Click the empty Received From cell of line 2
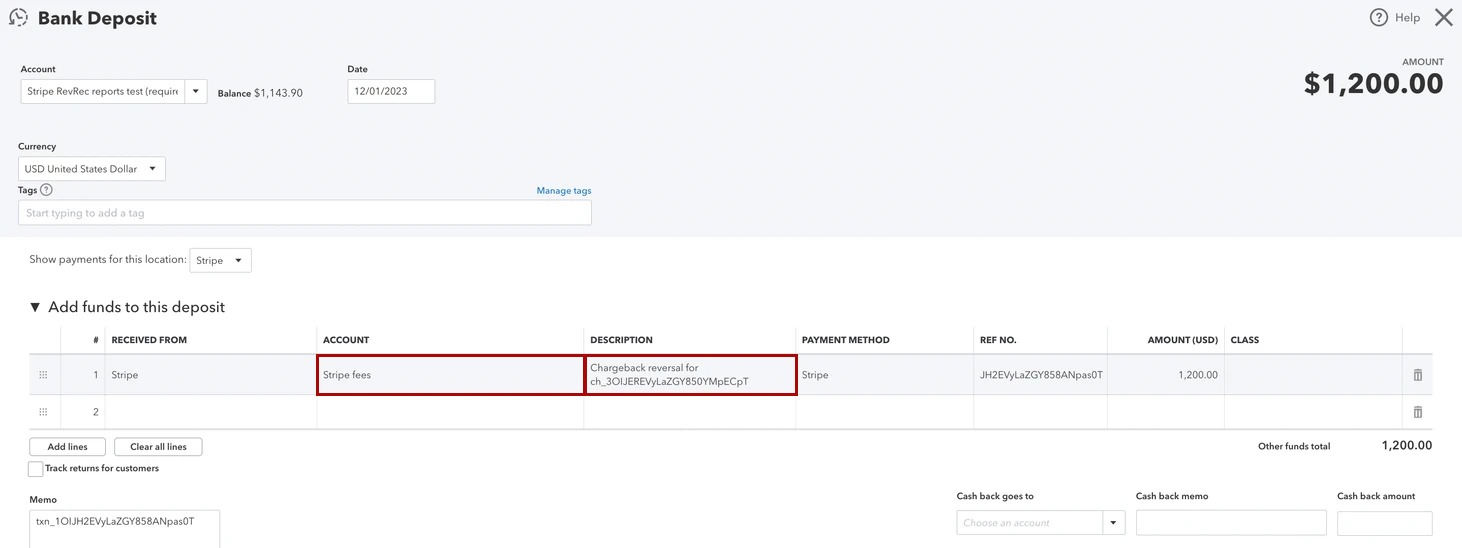The width and height of the screenshot is (1462, 548). tap(211, 412)
